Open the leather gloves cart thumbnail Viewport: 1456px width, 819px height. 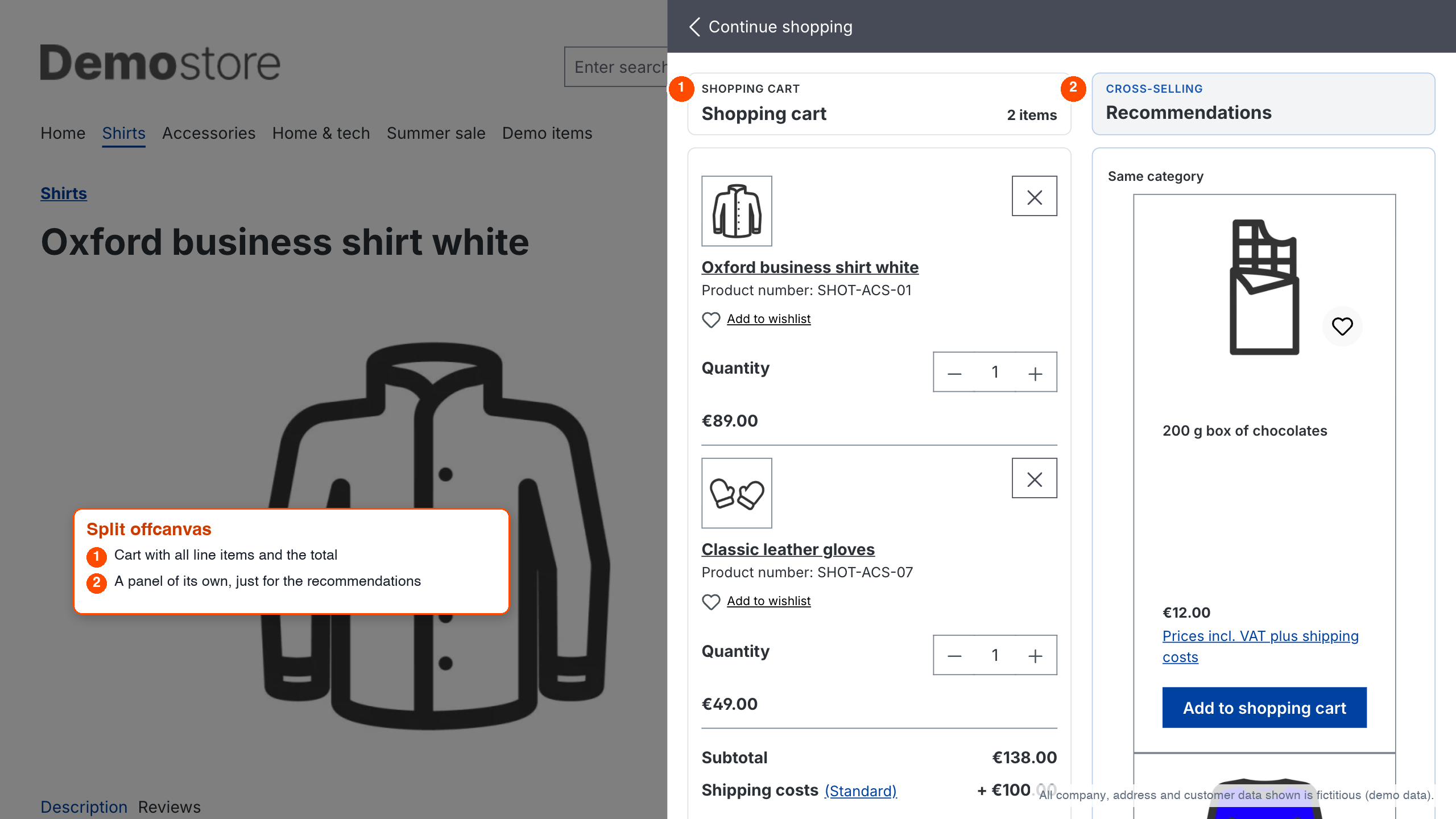tap(737, 493)
